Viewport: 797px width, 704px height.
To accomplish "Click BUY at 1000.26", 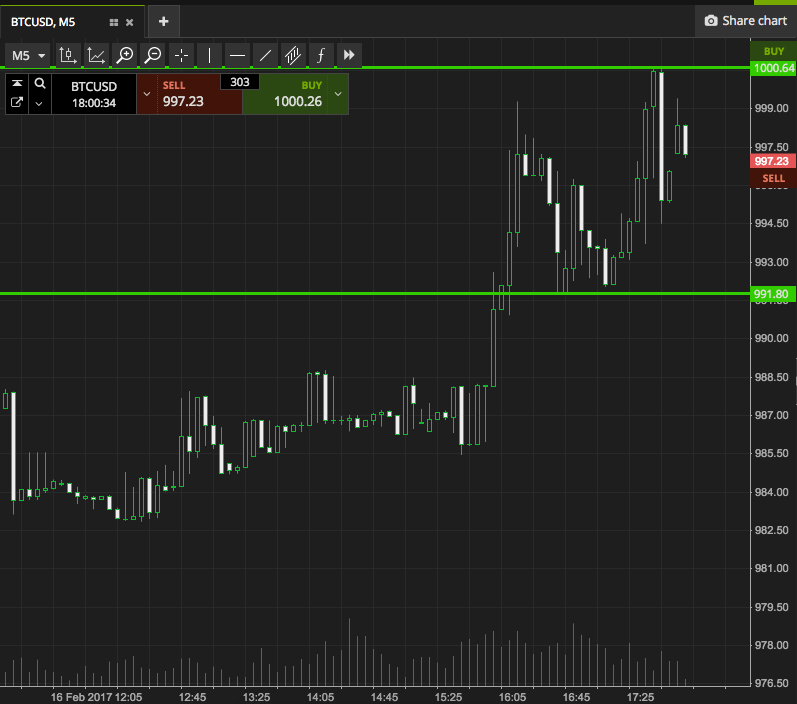I will (285, 94).
